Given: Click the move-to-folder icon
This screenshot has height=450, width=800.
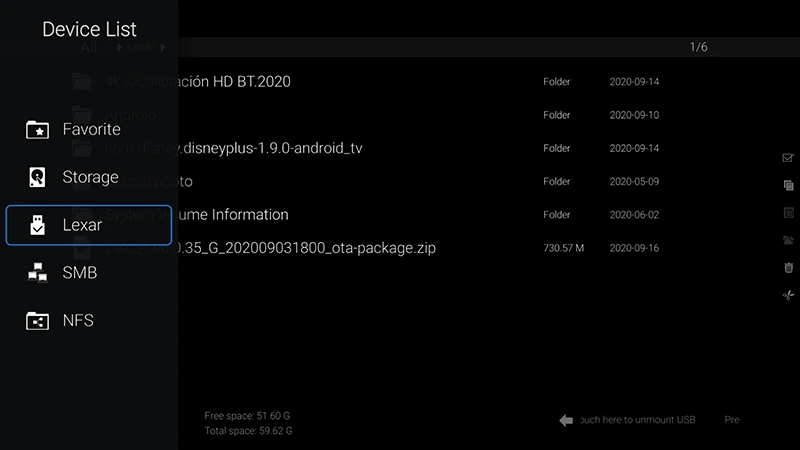Looking at the screenshot, I should (788, 240).
